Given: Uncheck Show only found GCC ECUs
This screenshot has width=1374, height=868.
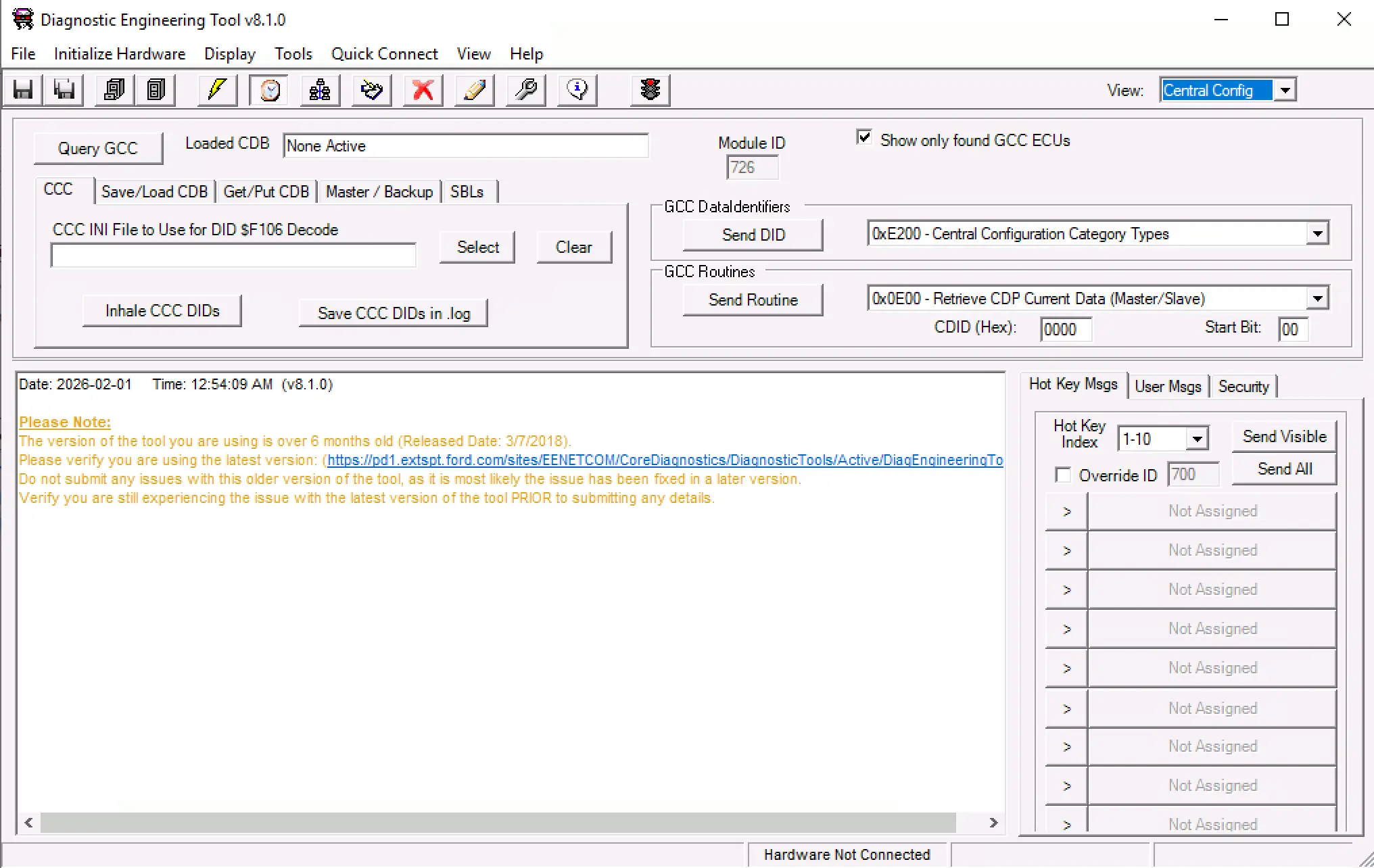Looking at the screenshot, I should tap(863, 138).
